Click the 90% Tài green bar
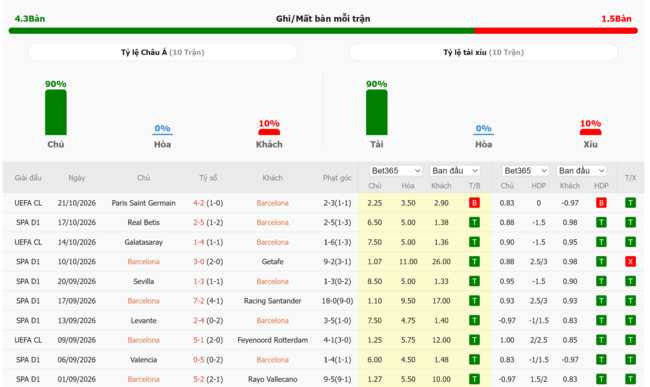Screen dimensions: 650x387 coord(376,112)
